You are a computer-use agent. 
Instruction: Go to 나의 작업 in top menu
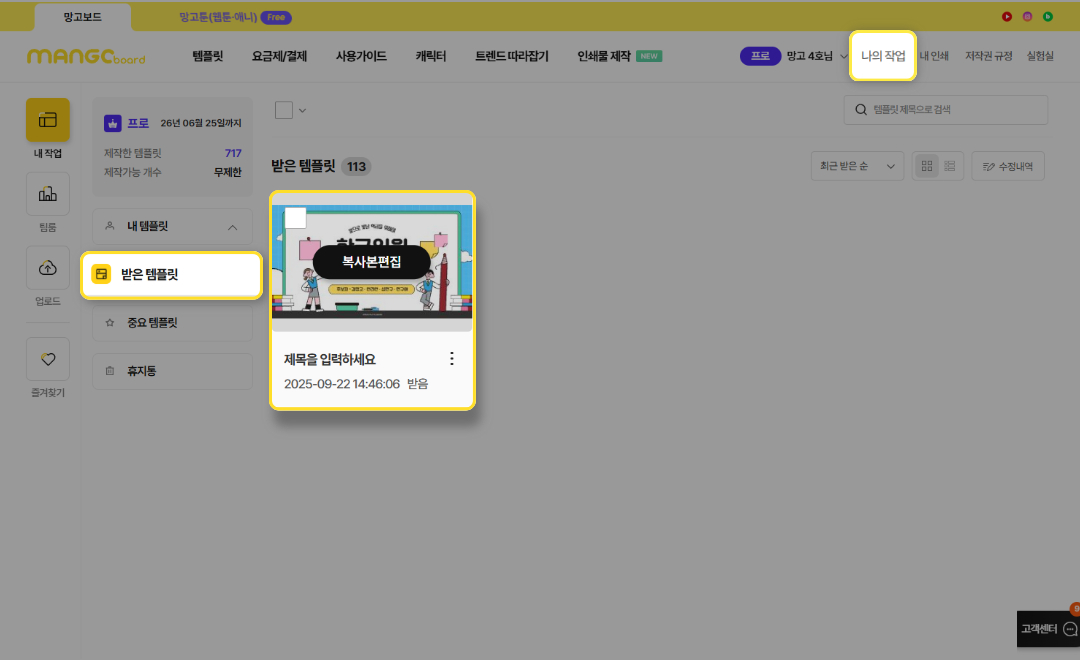(x=883, y=56)
